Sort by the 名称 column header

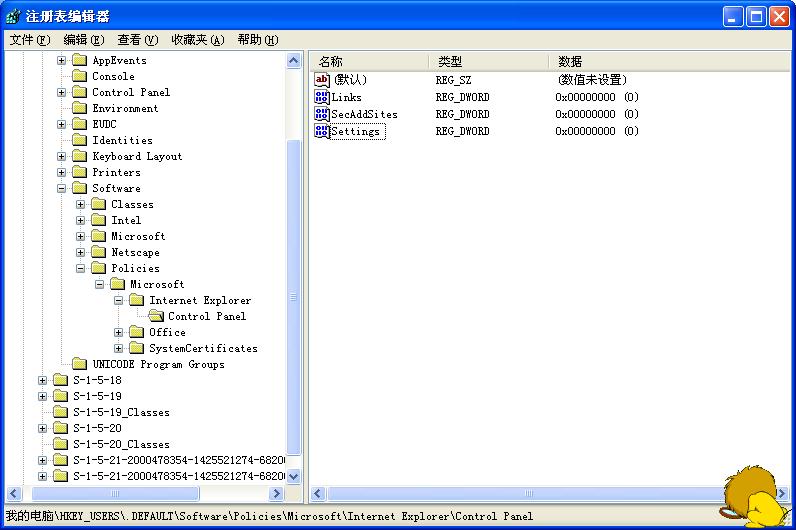click(369, 62)
